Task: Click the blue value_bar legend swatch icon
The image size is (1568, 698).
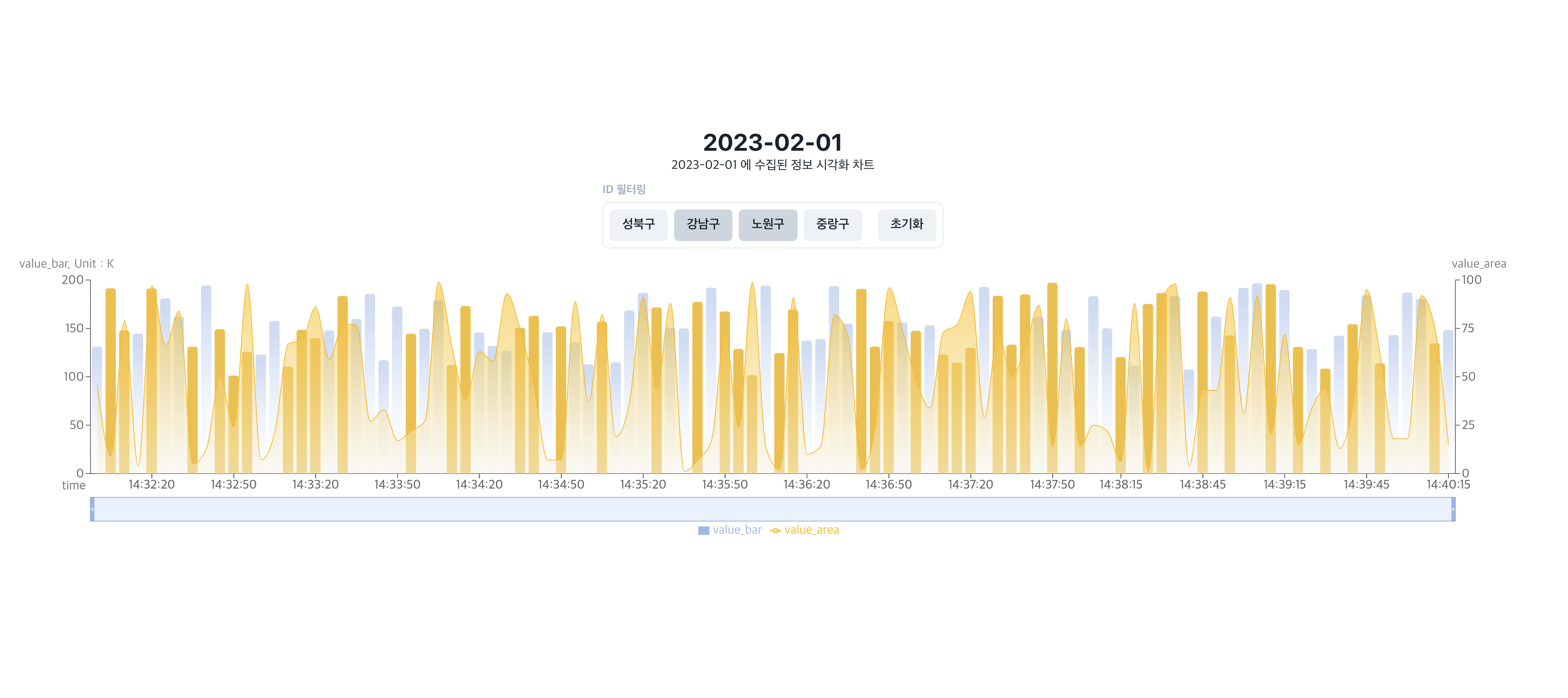Action: click(703, 531)
